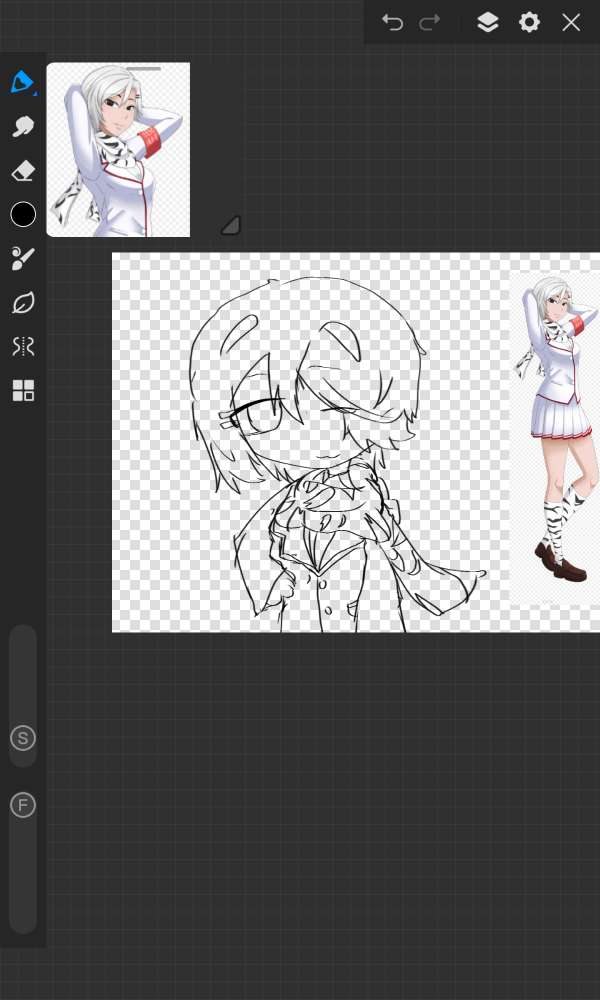Select the smudge blend tool

23,127
